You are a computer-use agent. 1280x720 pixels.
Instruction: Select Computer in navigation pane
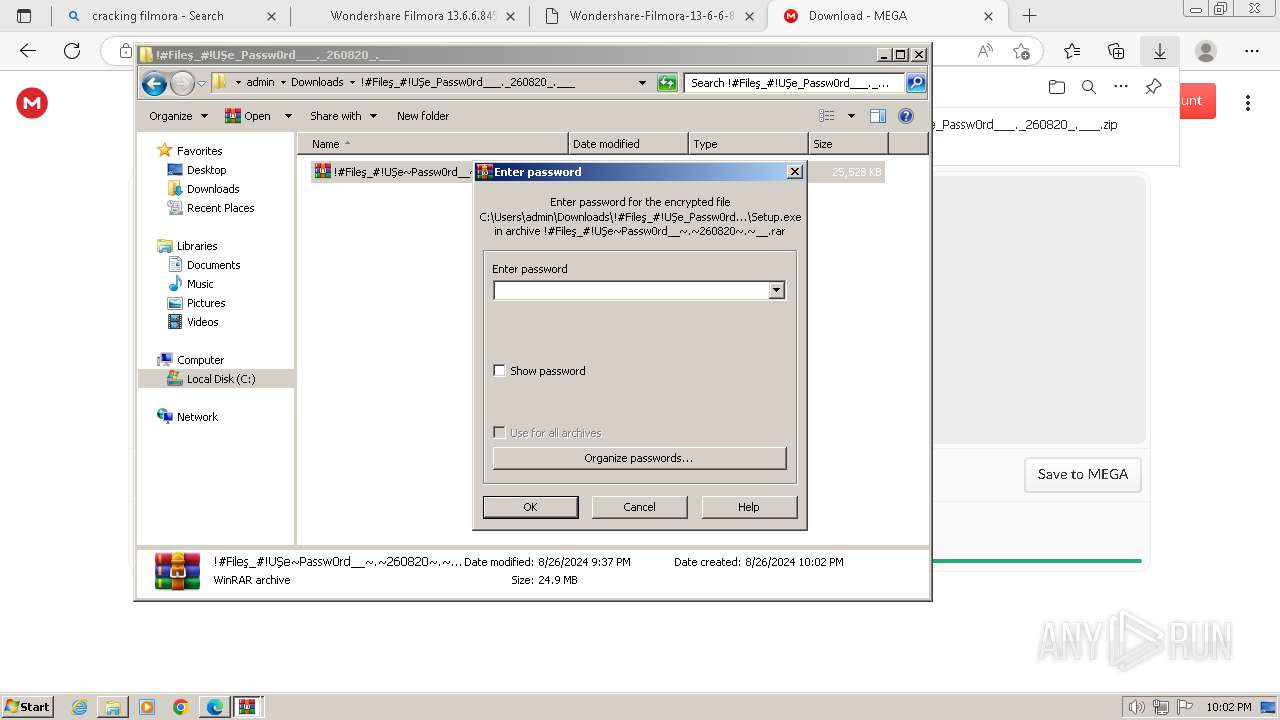200,360
